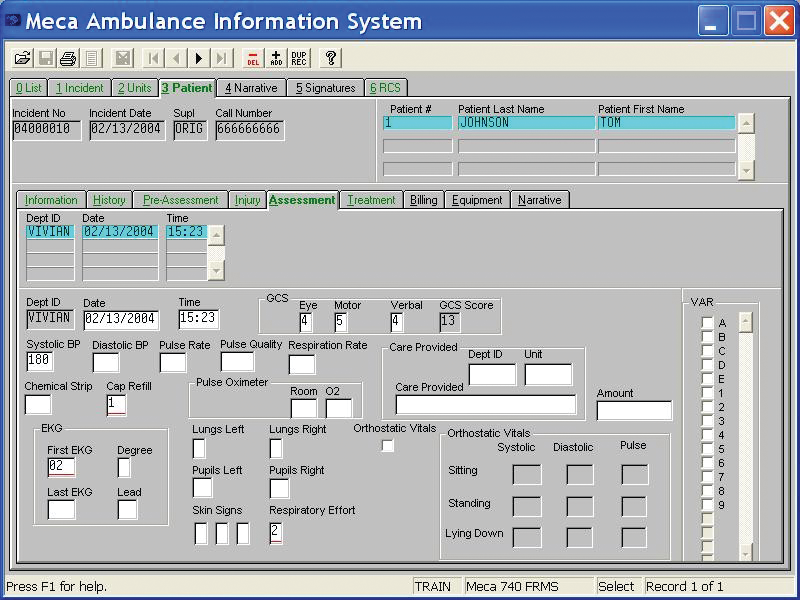Click the Open folder toolbar icon
This screenshot has width=800, height=600.
(22, 59)
